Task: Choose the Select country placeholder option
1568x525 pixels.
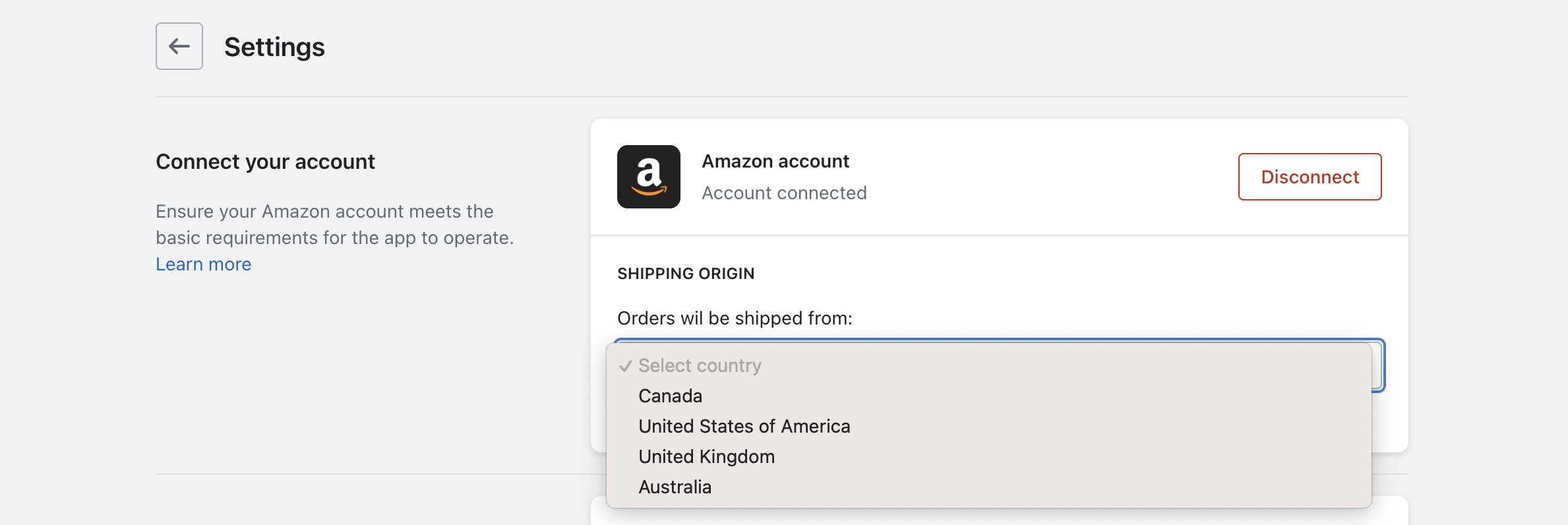Action: [x=700, y=365]
